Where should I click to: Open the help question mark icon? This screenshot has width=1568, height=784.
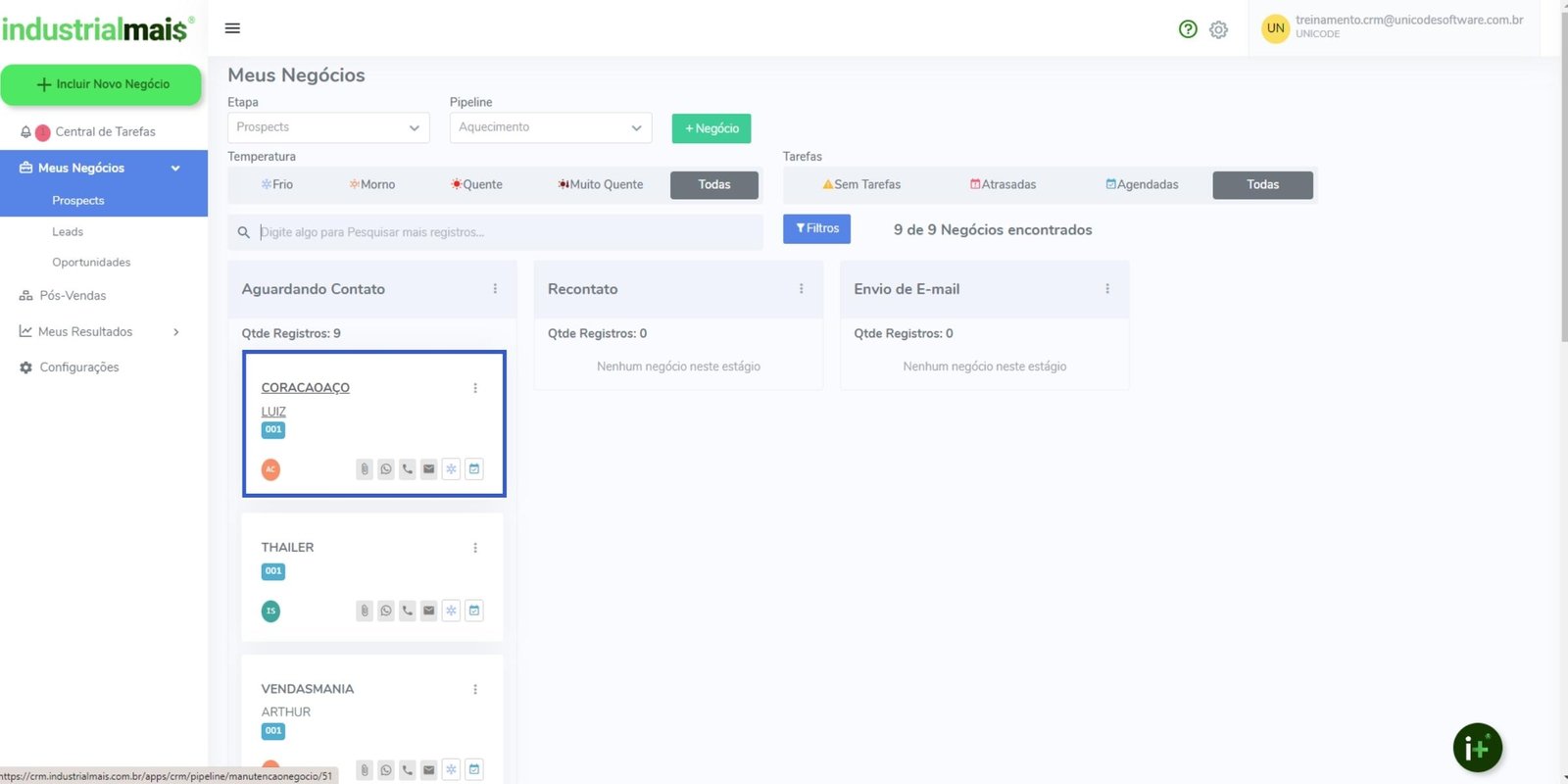(x=1188, y=29)
